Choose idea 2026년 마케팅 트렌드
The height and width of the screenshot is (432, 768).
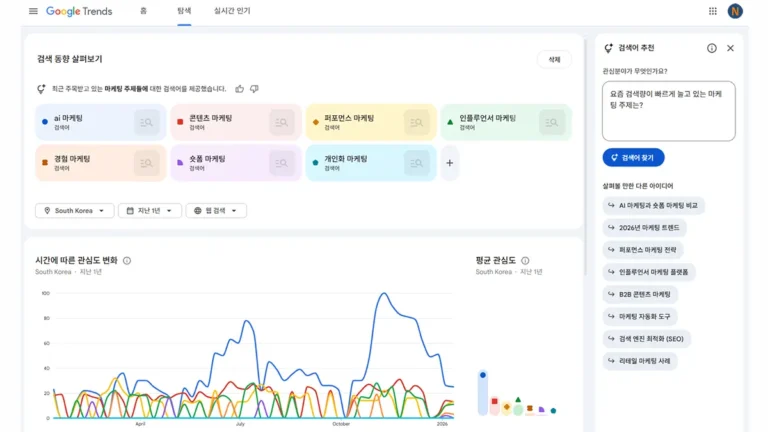(644, 228)
